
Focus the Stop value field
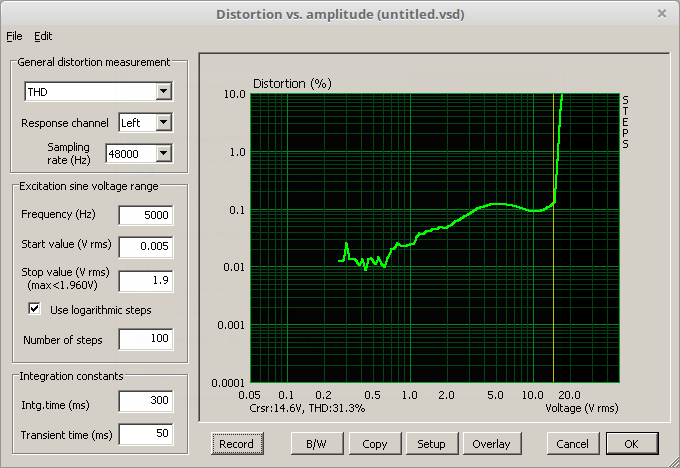145,281
